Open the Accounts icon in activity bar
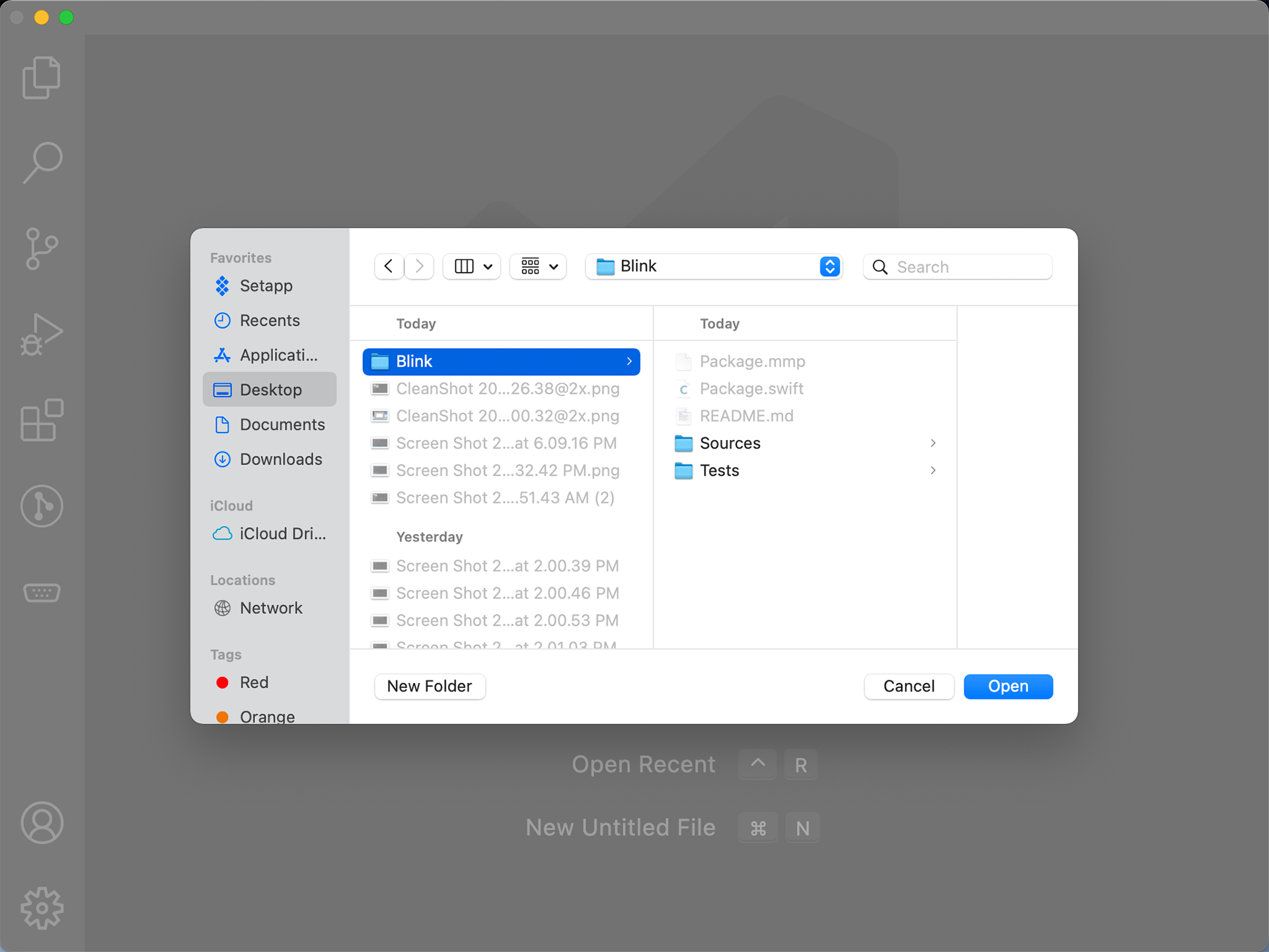The height and width of the screenshot is (952, 1269). (x=42, y=823)
